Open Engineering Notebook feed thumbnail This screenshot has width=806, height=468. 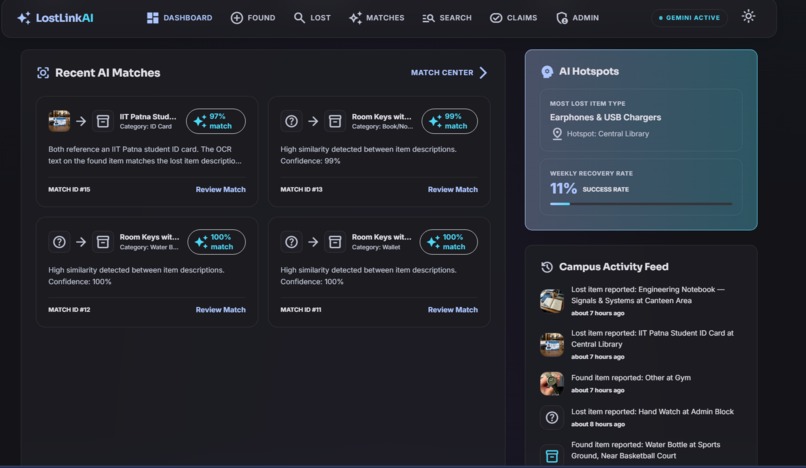[552, 301]
